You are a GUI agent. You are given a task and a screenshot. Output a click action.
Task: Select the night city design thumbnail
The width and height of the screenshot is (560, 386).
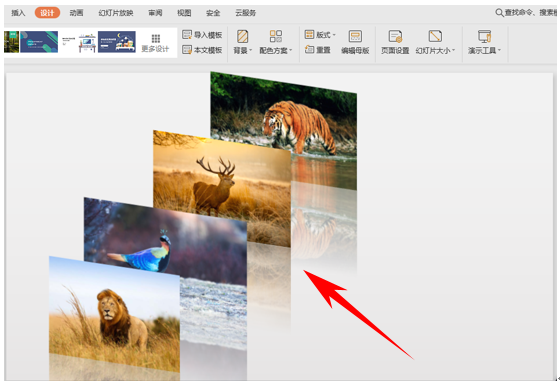tap(117, 42)
